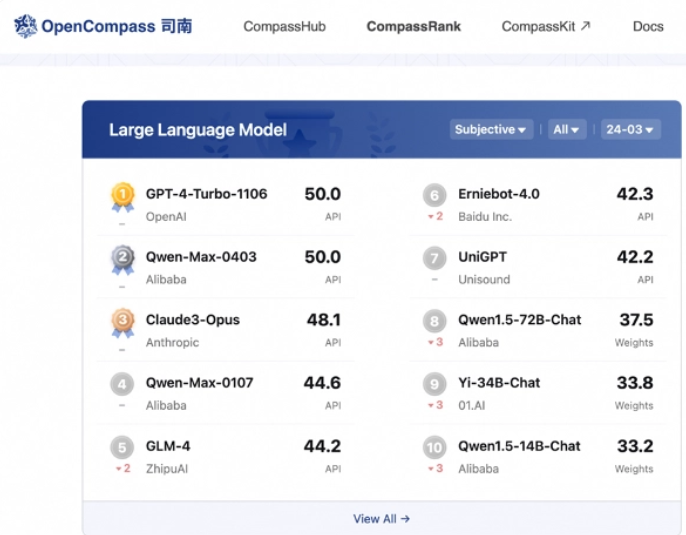
Task: Open the 24-03 date dropdown
Action: tap(630, 129)
